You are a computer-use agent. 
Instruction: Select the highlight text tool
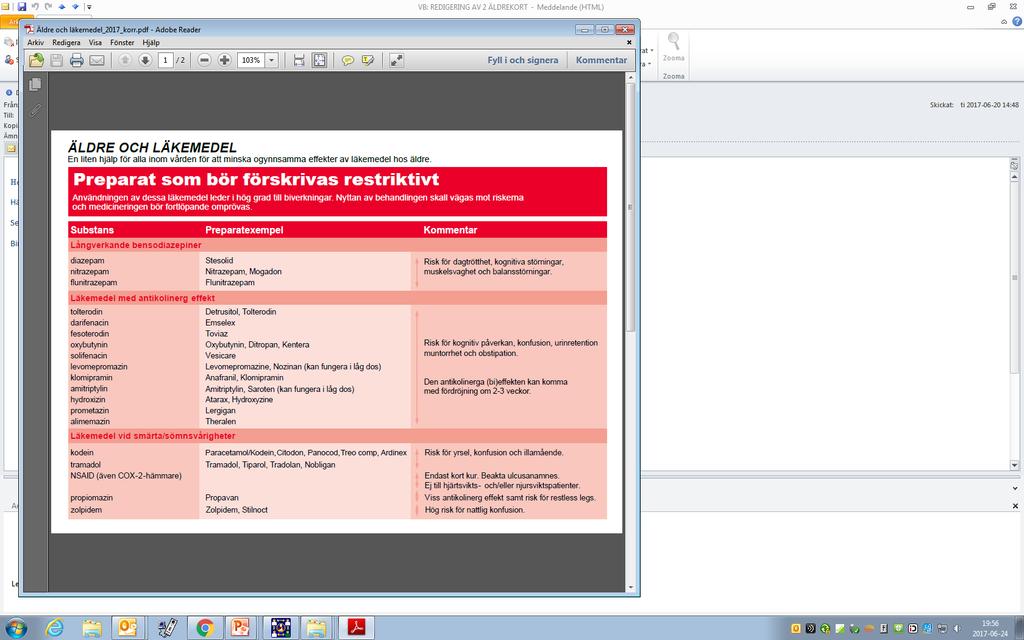[368, 60]
